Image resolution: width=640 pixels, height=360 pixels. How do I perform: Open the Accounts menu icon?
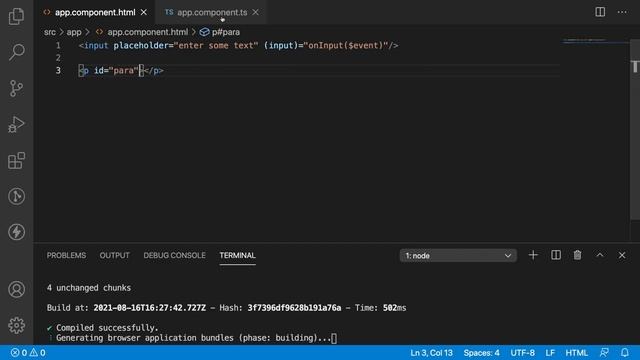tap(16, 289)
